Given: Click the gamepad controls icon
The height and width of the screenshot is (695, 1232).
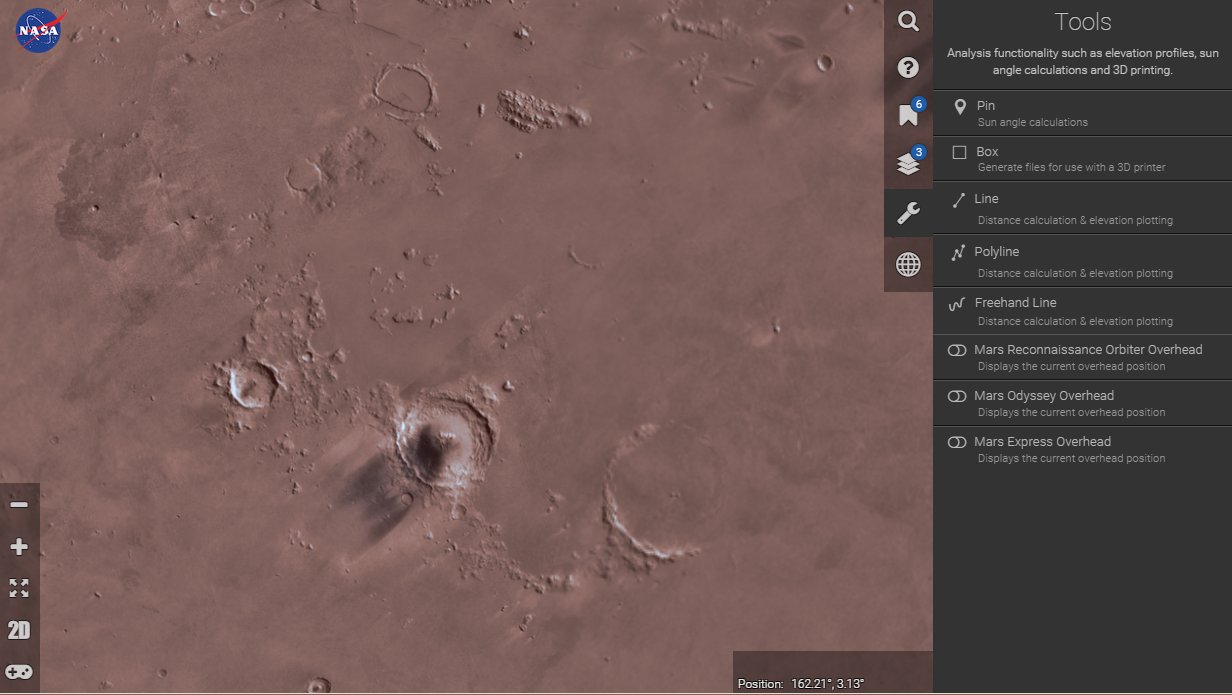Looking at the screenshot, I should 19,672.
